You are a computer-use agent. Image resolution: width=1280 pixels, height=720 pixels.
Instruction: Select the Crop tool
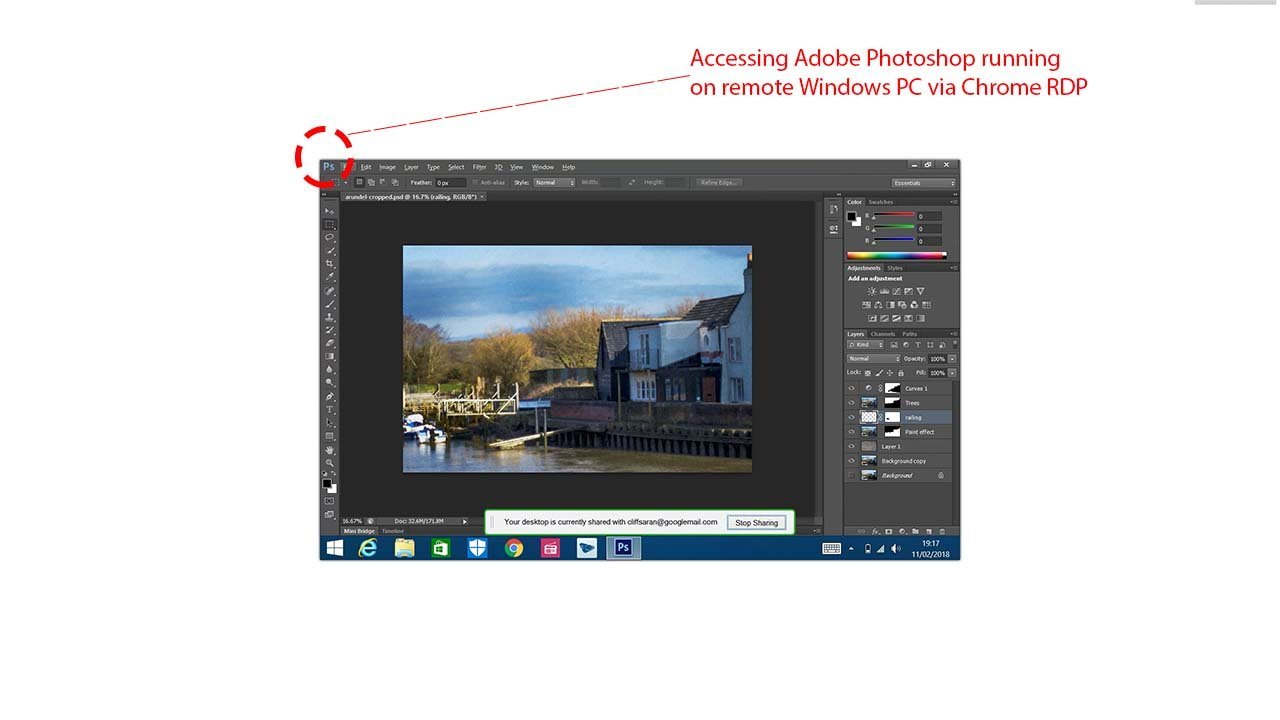tap(329, 264)
